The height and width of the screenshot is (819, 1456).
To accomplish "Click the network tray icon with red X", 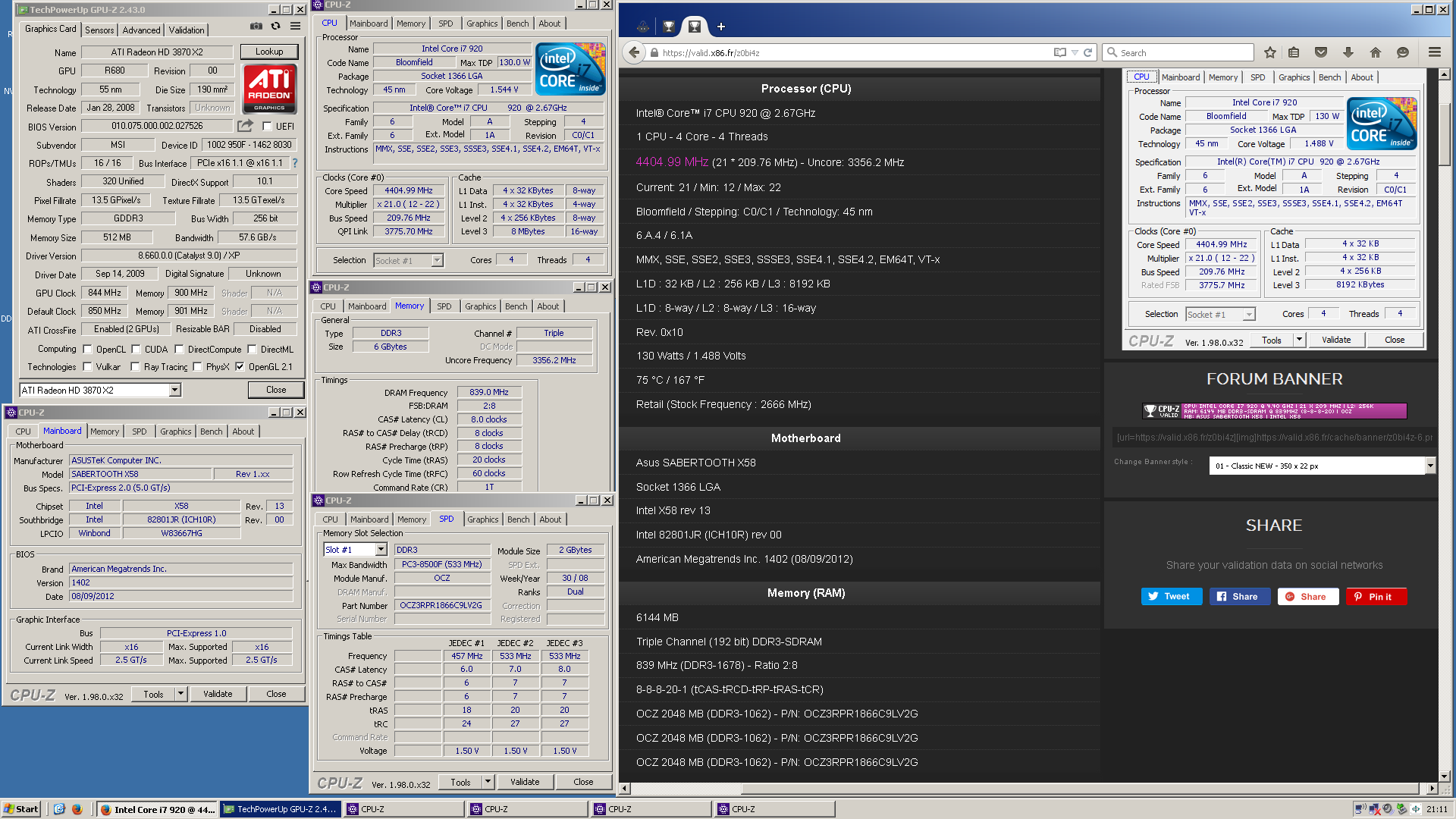I will [1374, 809].
